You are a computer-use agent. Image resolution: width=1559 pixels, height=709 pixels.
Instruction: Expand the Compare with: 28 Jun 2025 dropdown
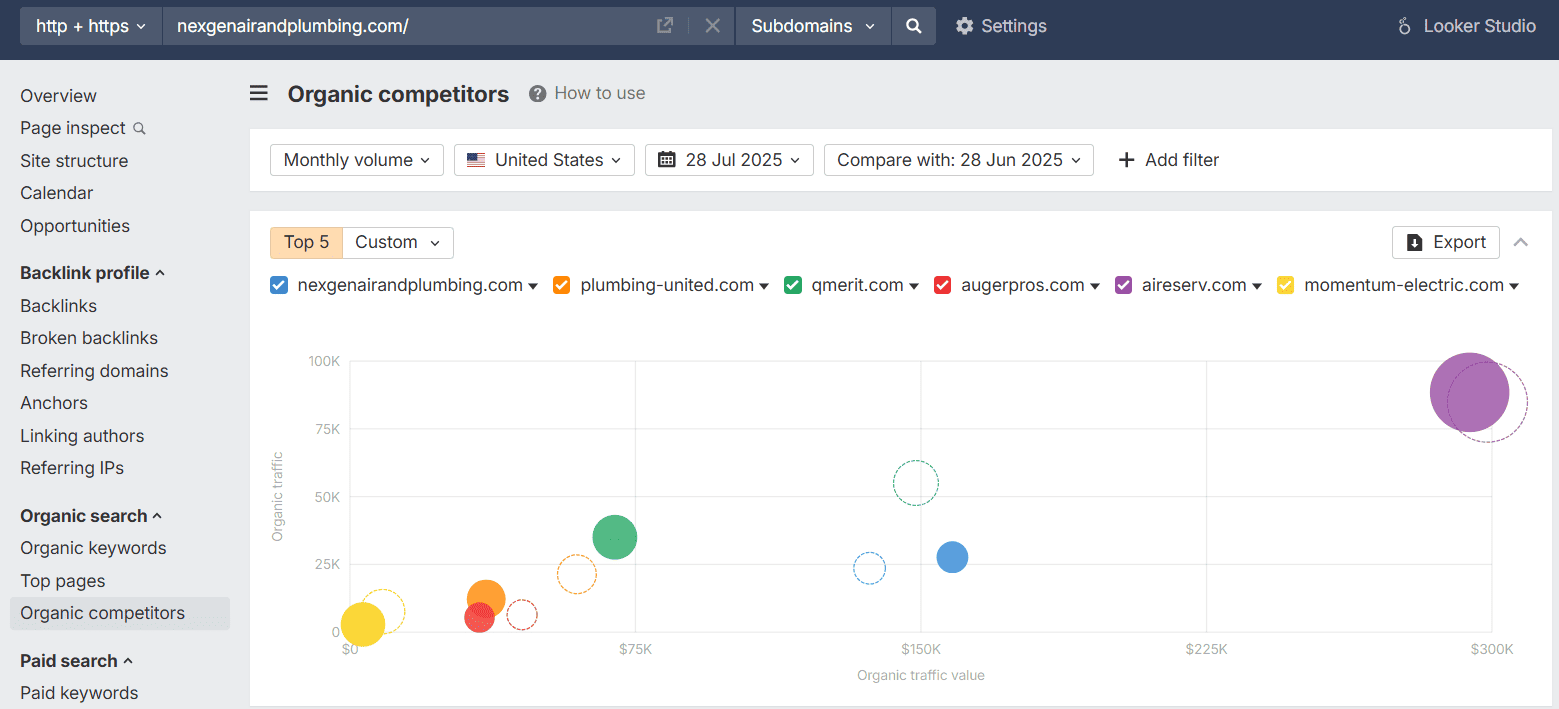tap(957, 160)
